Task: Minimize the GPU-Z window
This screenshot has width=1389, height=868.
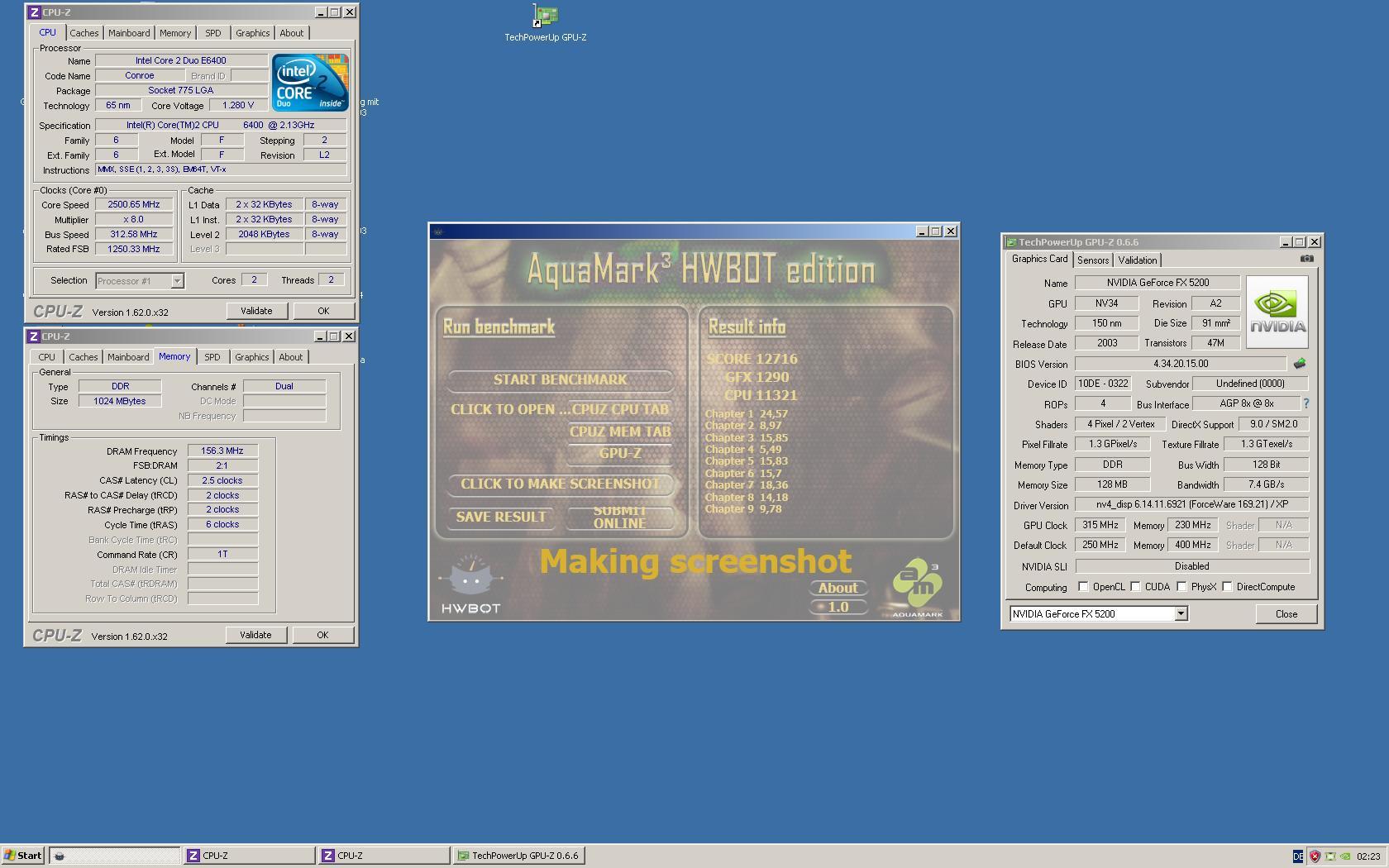Action: (1286, 242)
